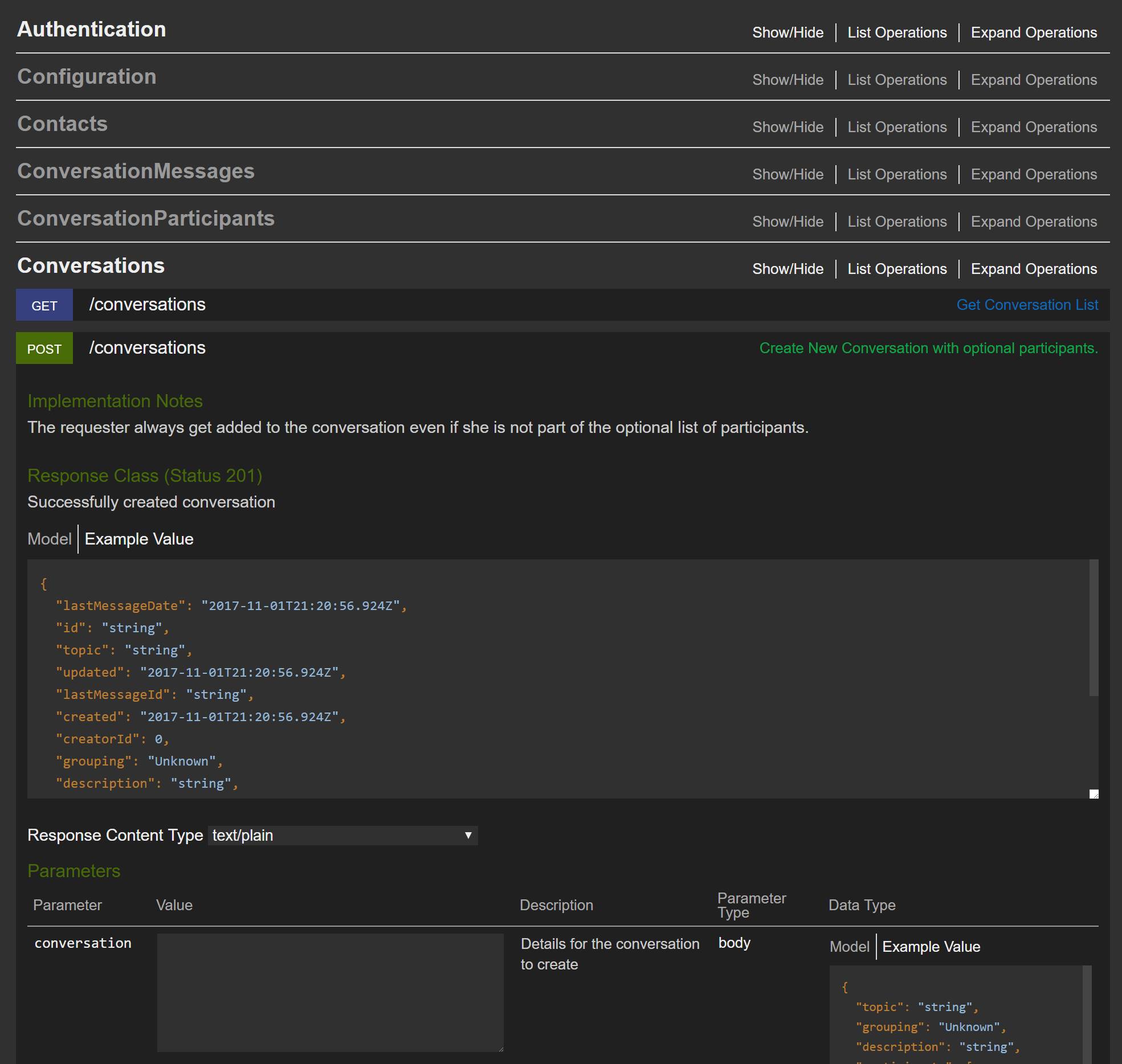Toggle Show/Hide for Conversations
Screen dimensions: 1122x1064
click(788, 269)
